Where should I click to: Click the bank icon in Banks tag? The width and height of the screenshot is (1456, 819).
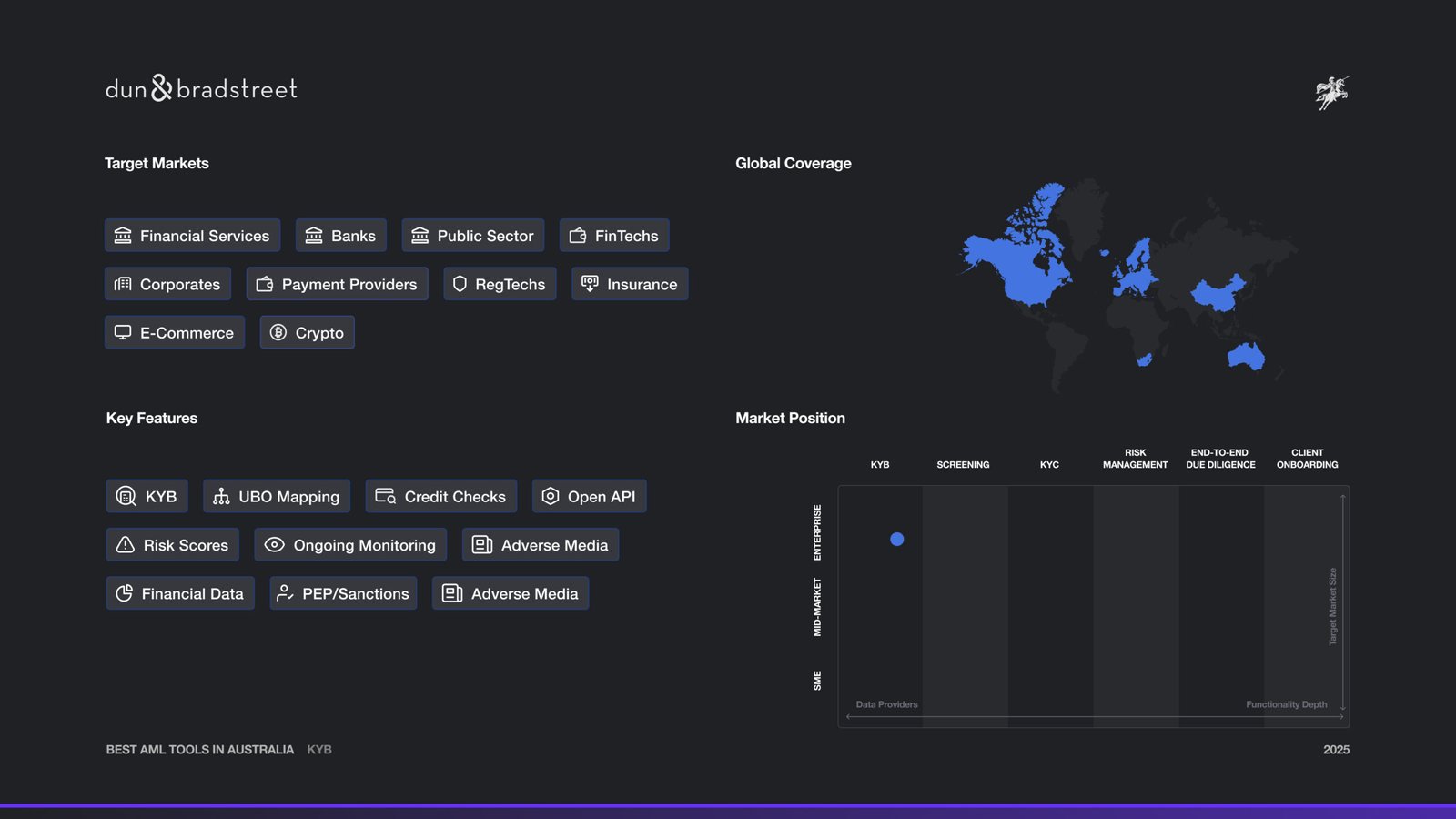pos(314,236)
